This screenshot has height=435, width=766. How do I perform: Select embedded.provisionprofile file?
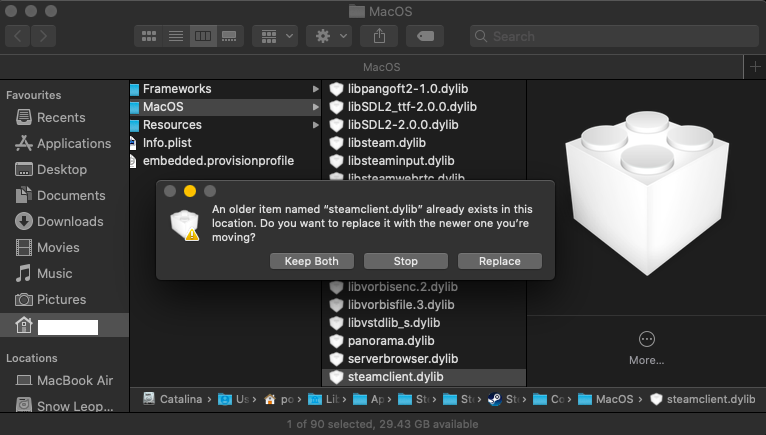(212, 161)
